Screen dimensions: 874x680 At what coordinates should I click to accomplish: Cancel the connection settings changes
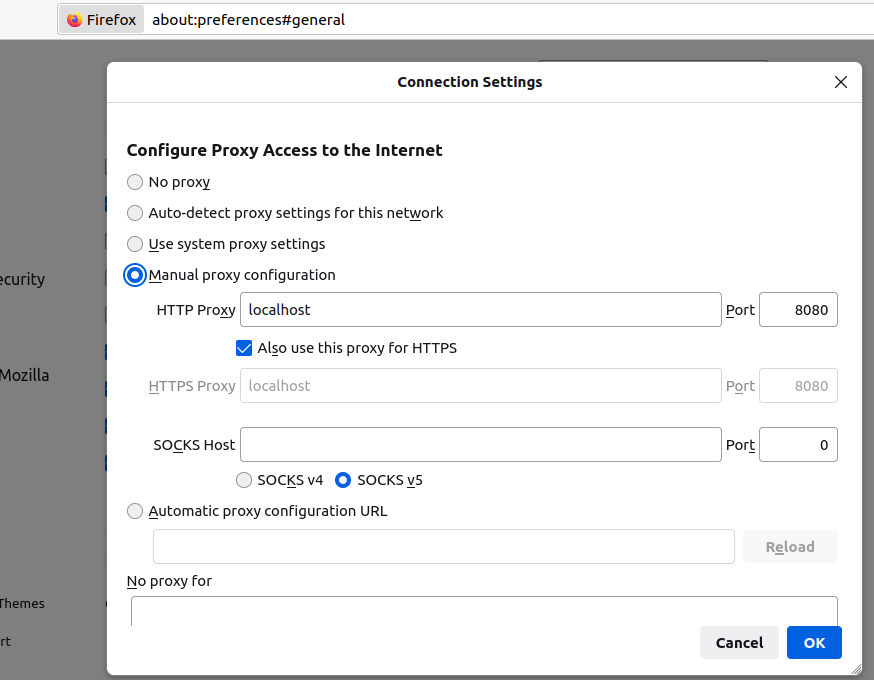click(x=739, y=643)
